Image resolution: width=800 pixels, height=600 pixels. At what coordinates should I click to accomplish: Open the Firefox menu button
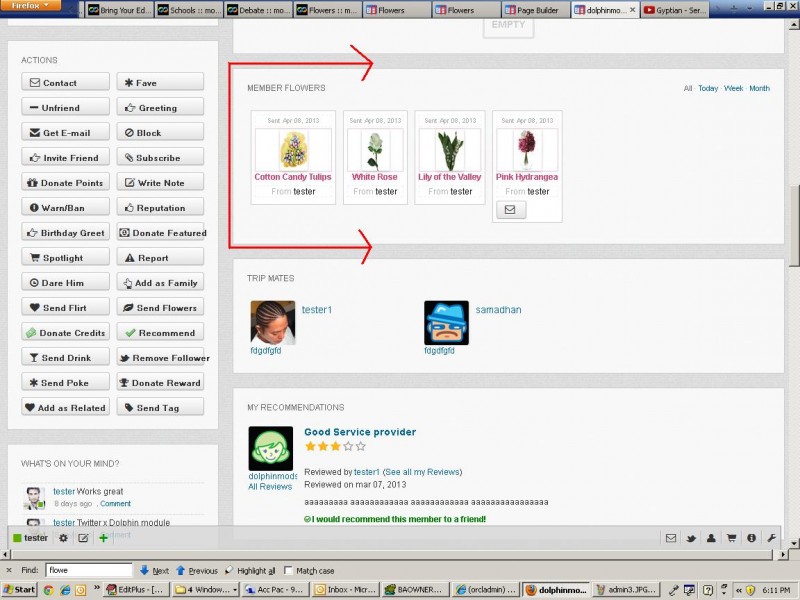pyautogui.click(x=30, y=6)
